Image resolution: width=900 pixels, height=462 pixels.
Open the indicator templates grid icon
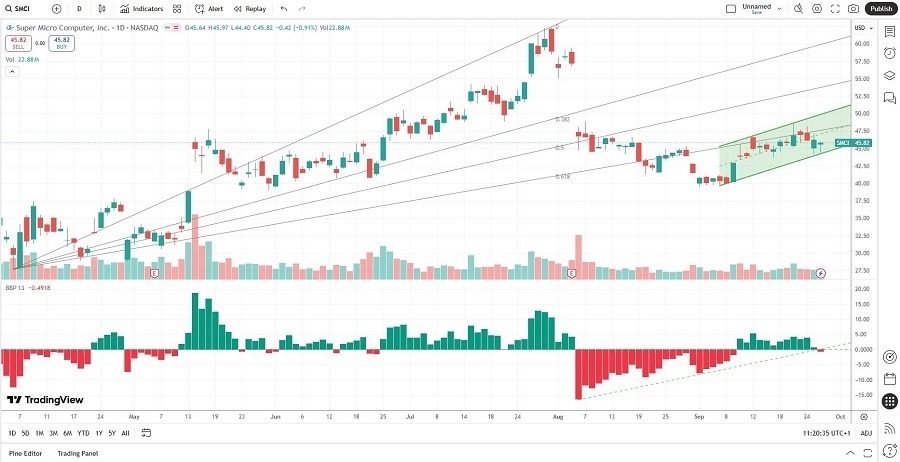pyautogui.click(x=177, y=8)
